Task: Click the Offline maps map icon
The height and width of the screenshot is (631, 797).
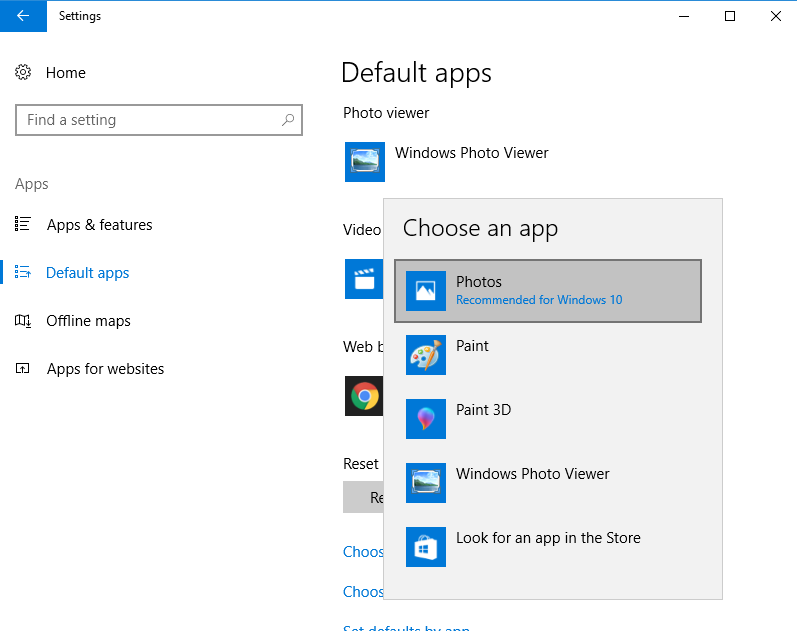Action: tap(22, 320)
